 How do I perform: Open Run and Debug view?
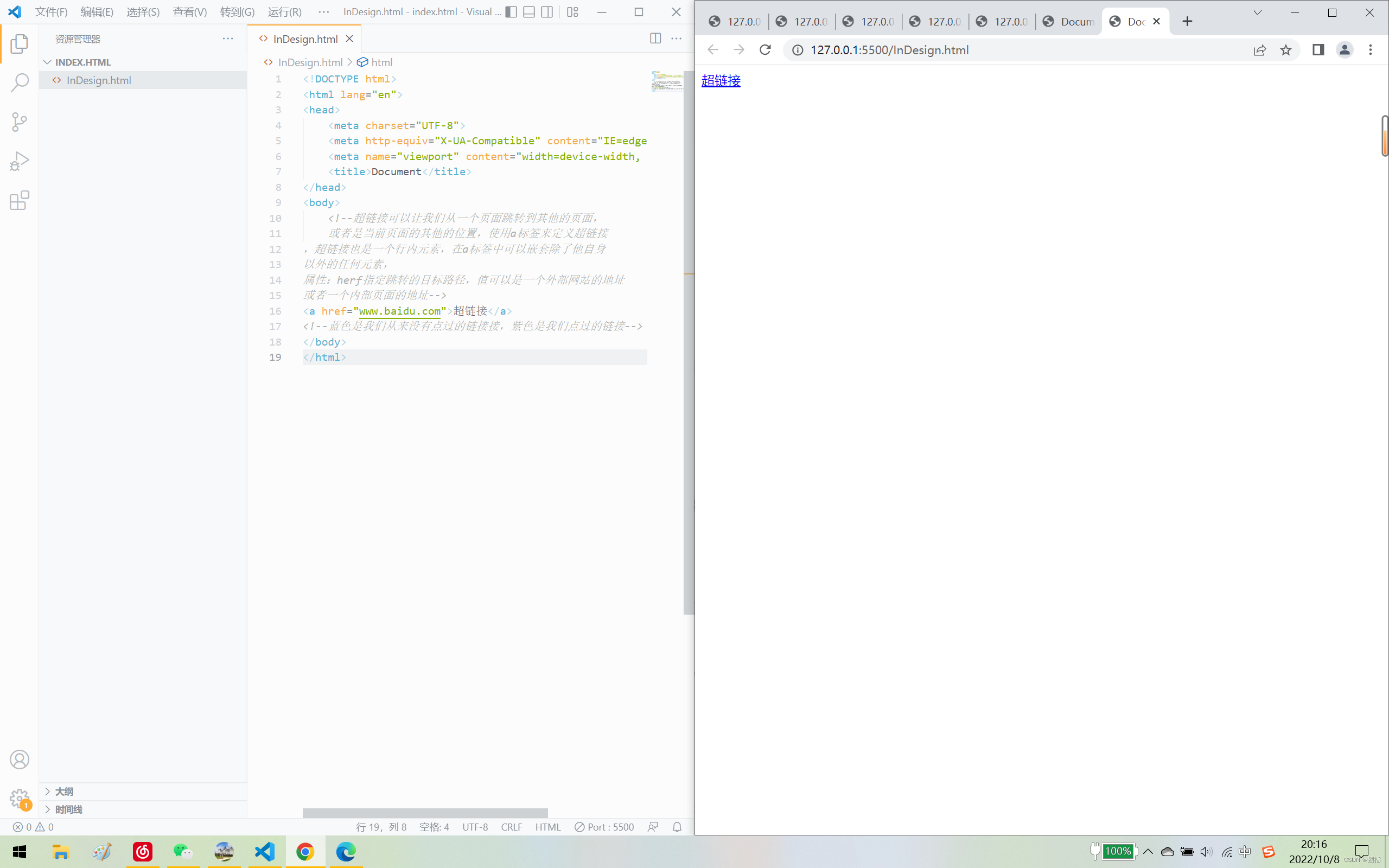(x=20, y=161)
